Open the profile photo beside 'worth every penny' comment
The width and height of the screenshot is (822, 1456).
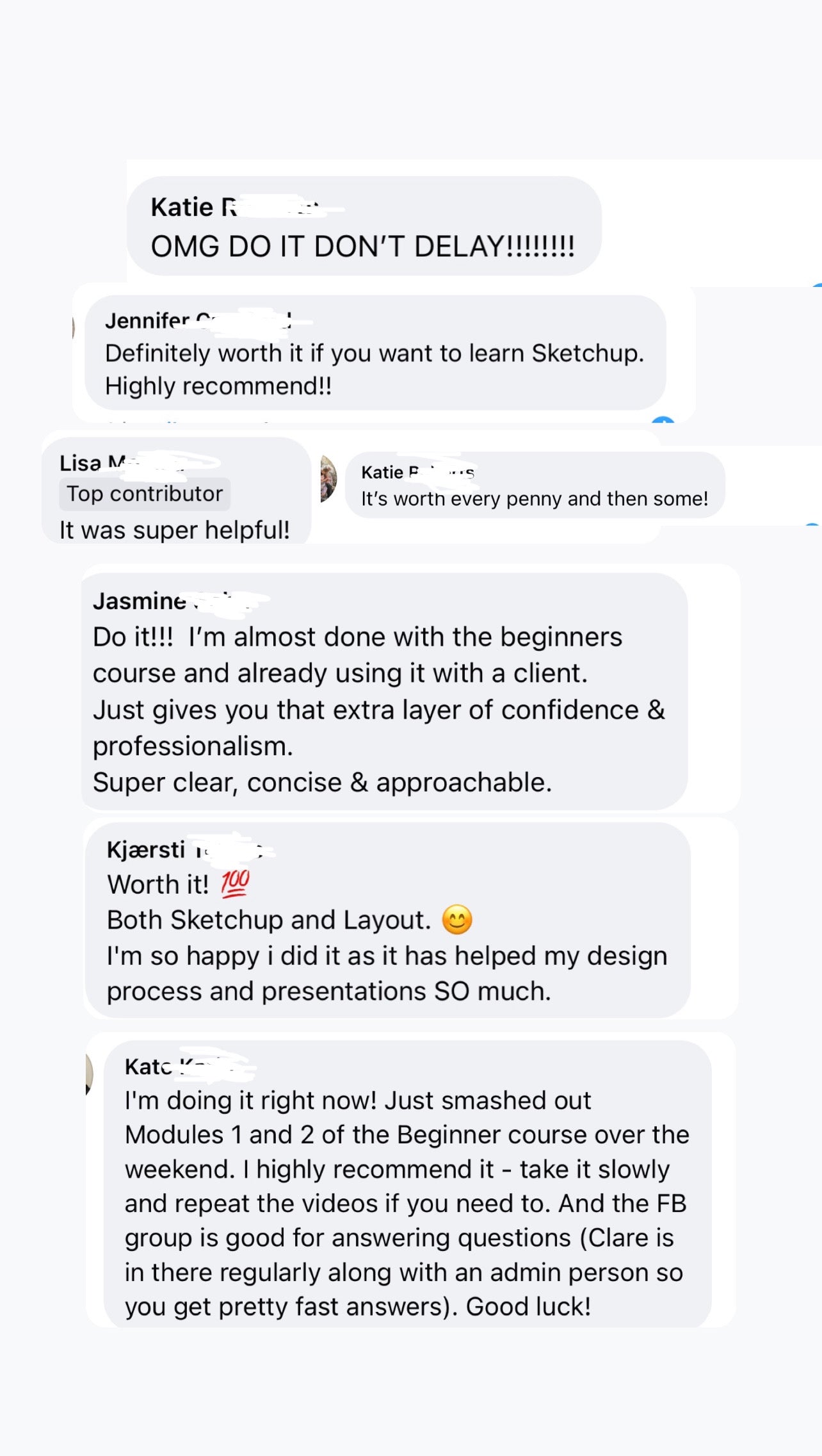(328, 478)
